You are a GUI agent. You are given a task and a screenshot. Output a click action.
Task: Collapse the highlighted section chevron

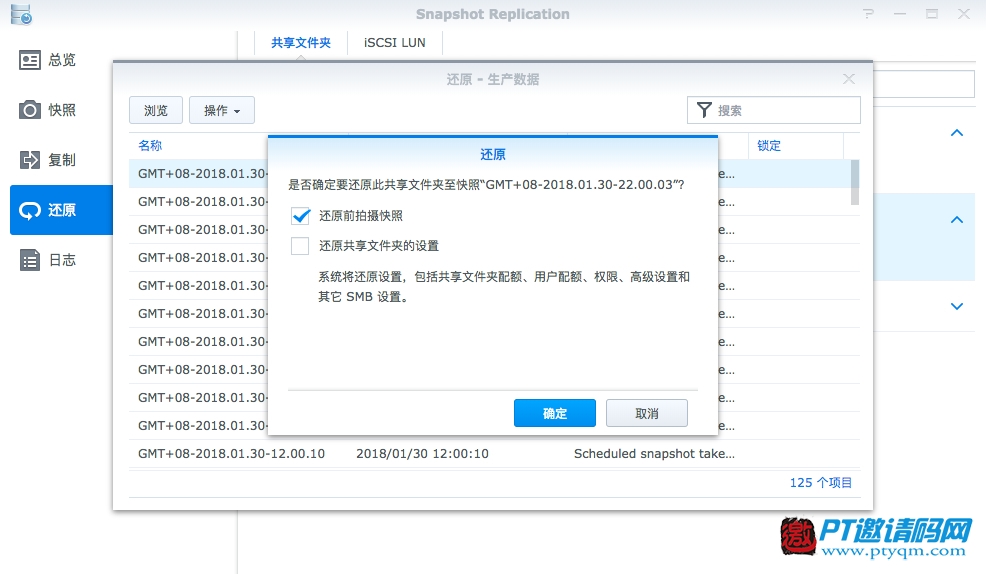point(957,219)
